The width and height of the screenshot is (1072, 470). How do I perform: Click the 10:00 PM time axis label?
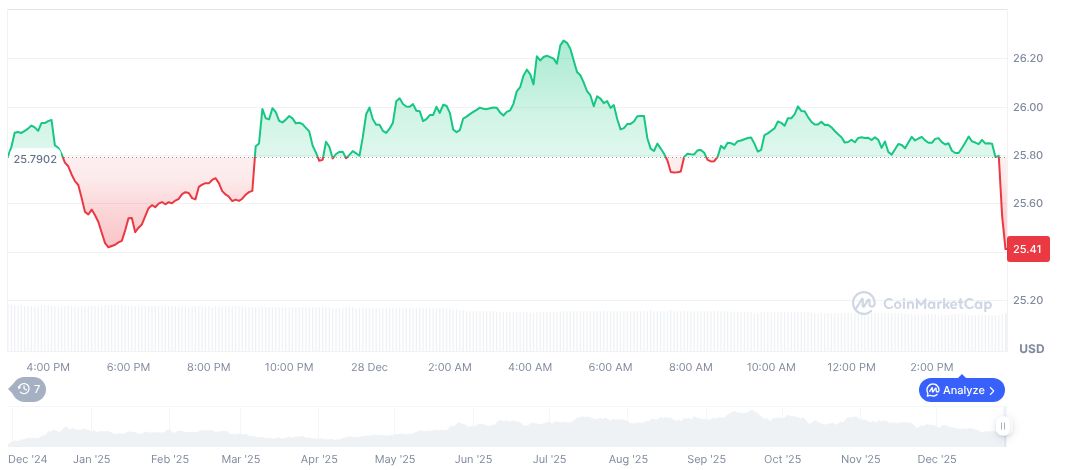coord(289,367)
